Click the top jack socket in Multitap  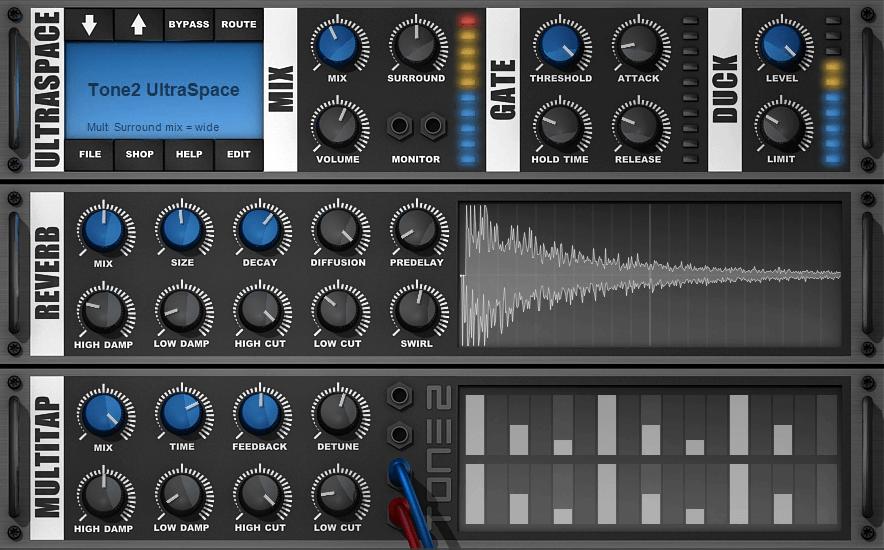(400, 397)
